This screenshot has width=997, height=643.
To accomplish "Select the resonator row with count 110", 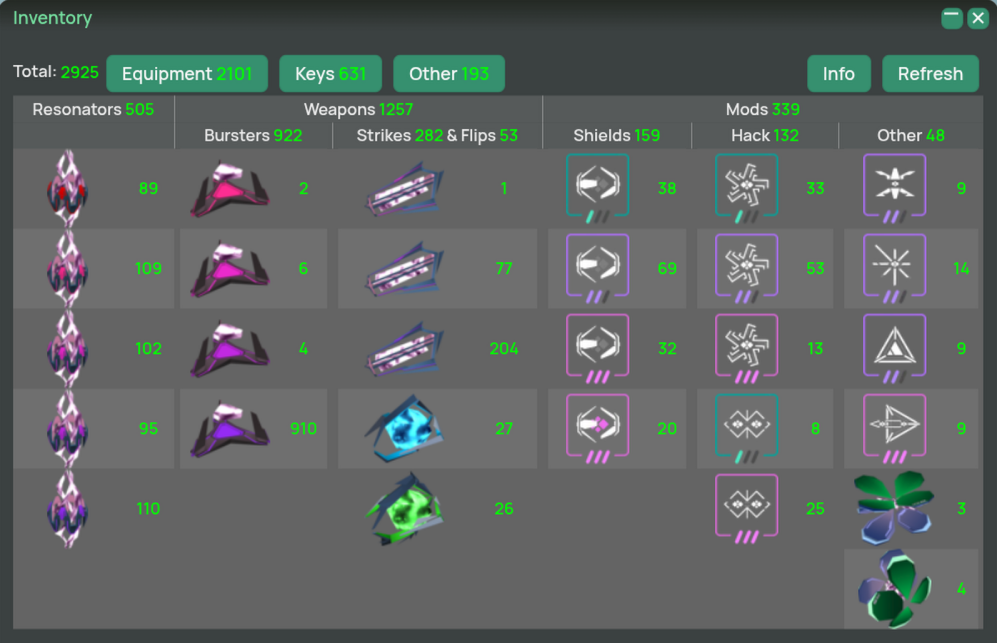I will click(93, 509).
